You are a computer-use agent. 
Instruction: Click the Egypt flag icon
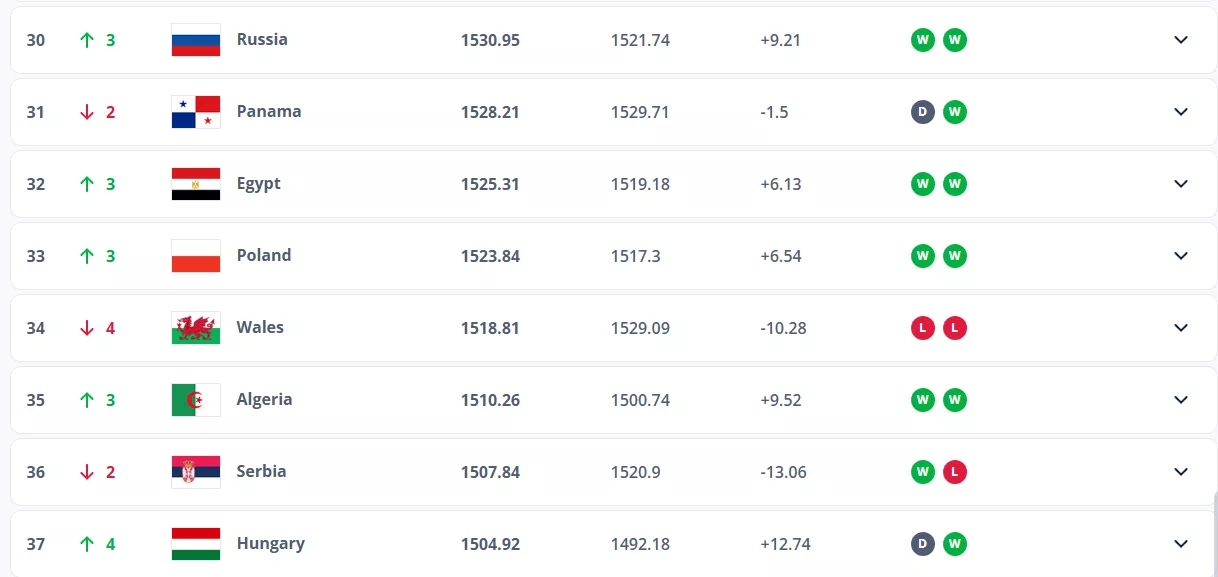pos(196,184)
